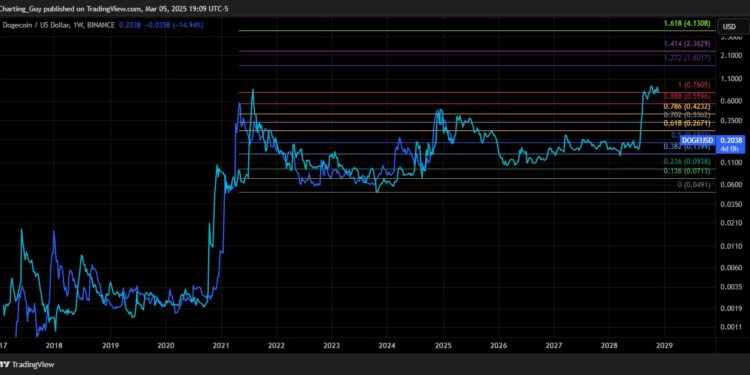Click the TradingView logo at bottom left
750x375 pixels.
pos(27,364)
